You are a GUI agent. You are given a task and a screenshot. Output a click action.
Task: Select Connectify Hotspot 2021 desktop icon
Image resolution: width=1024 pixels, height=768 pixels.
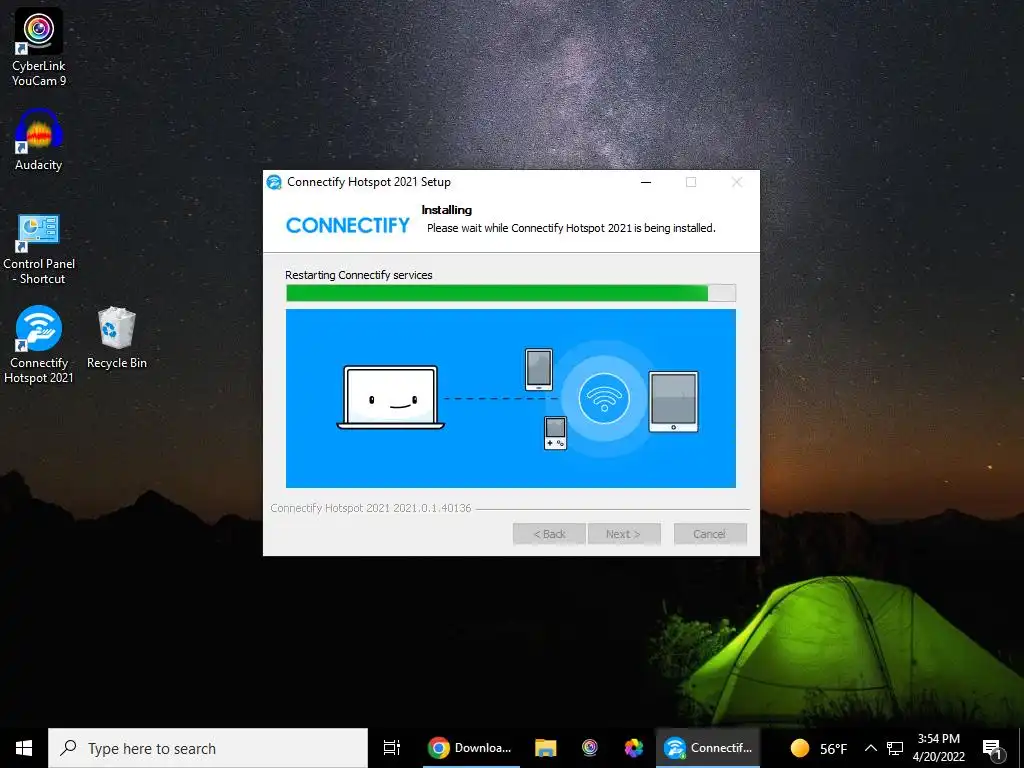[39, 345]
